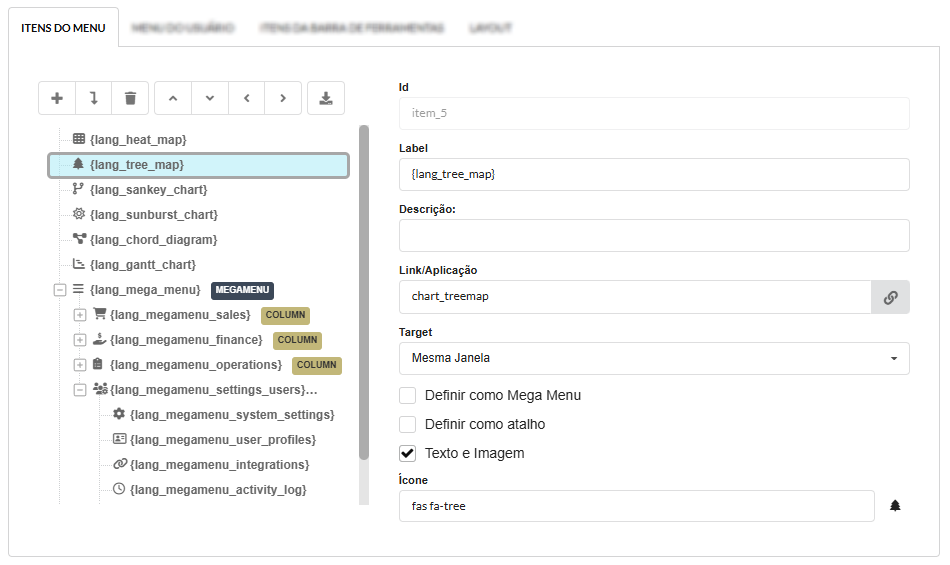Collapse the {lang_mega_menu} node
950x565 pixels.
point(59,290)
